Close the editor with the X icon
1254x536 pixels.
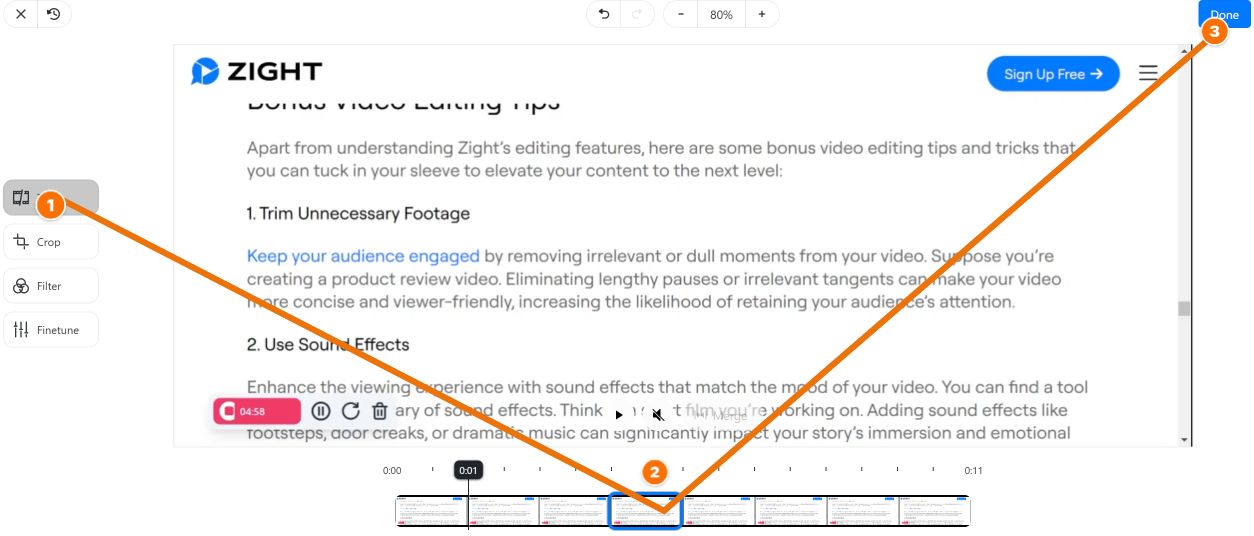click(x=20, y=14)
